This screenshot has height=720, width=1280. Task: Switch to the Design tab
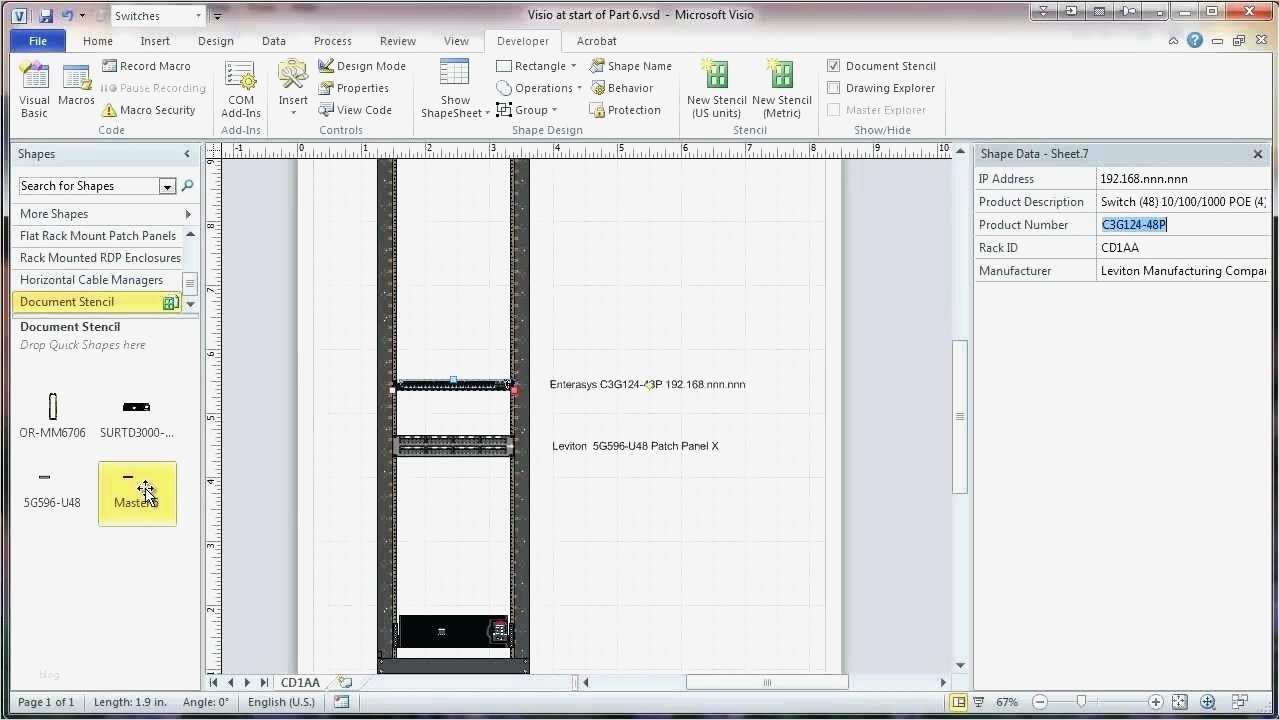[216, 41]
